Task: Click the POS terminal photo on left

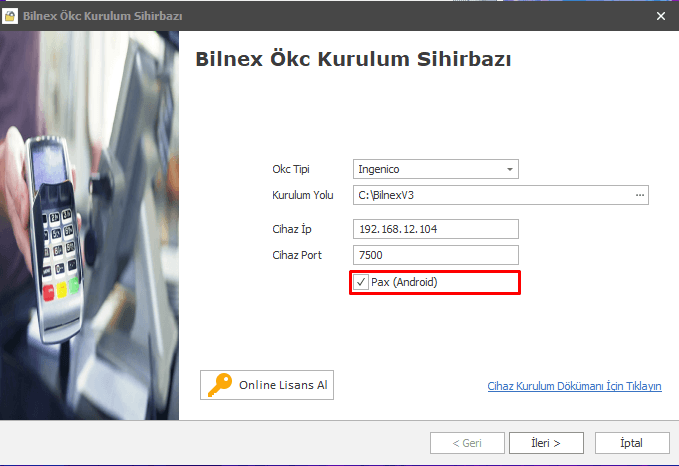Action: coord(89,225)
